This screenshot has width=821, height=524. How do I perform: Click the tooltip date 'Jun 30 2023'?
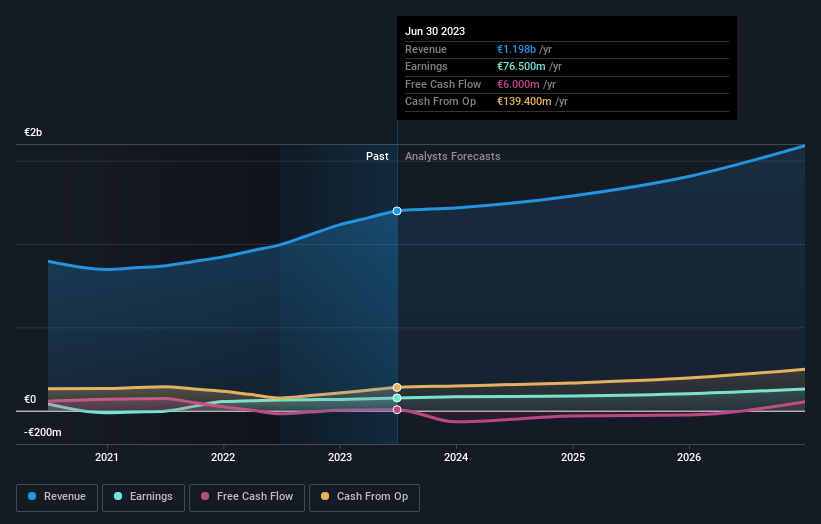pyautogui.click(x=435, y=31)
